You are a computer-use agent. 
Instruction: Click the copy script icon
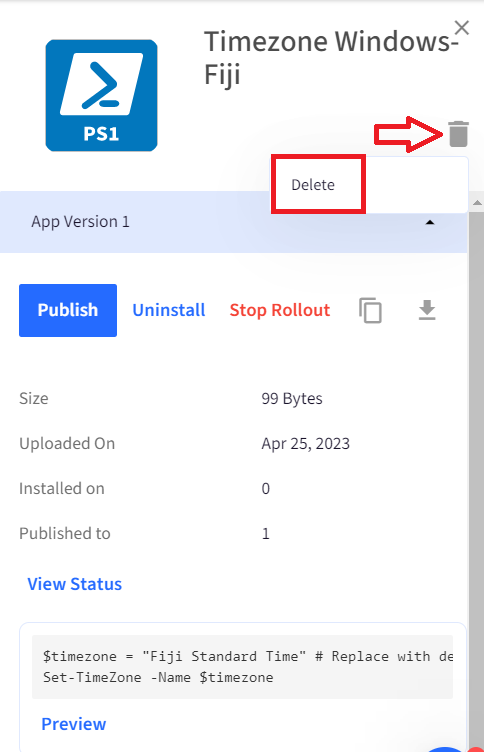(x=370, y=310)
